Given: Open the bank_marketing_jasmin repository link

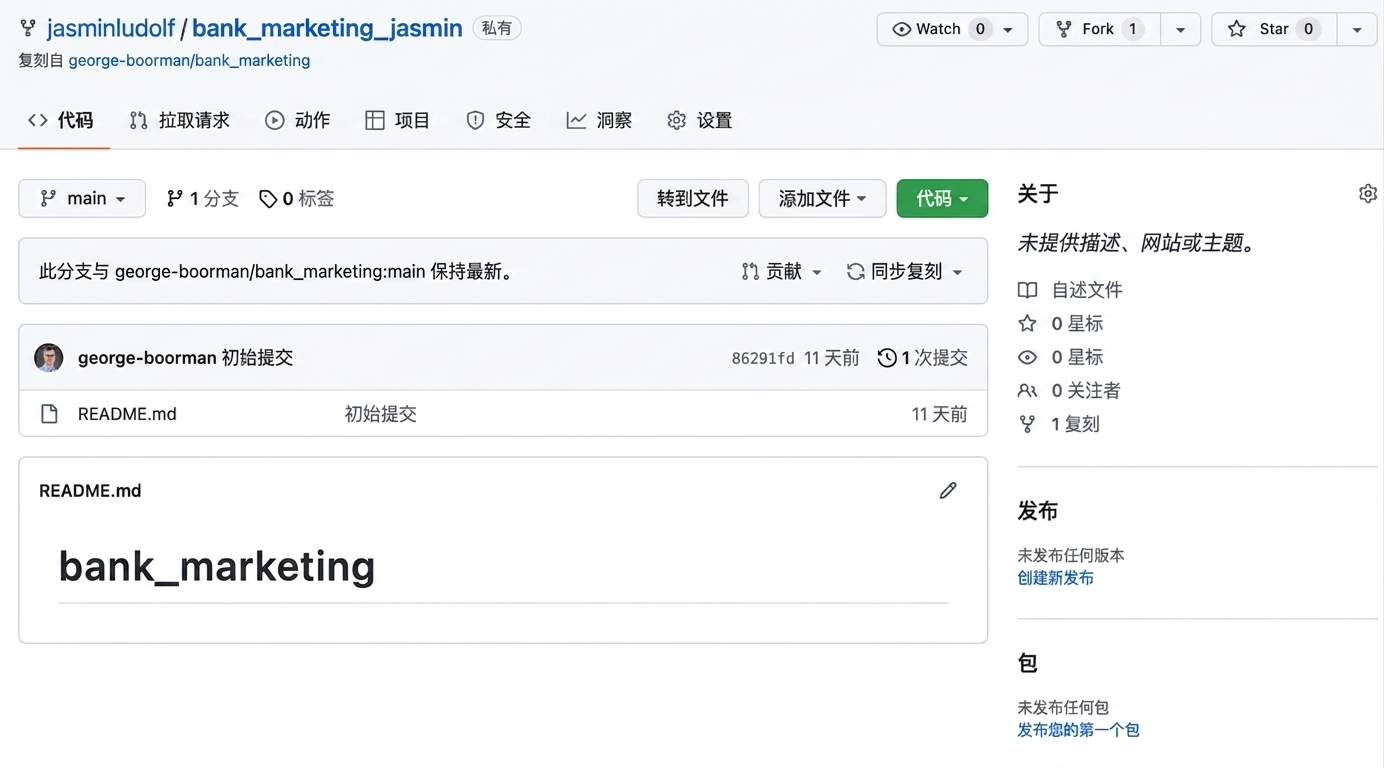Looking at the screenshot, I should coord(327,28).
